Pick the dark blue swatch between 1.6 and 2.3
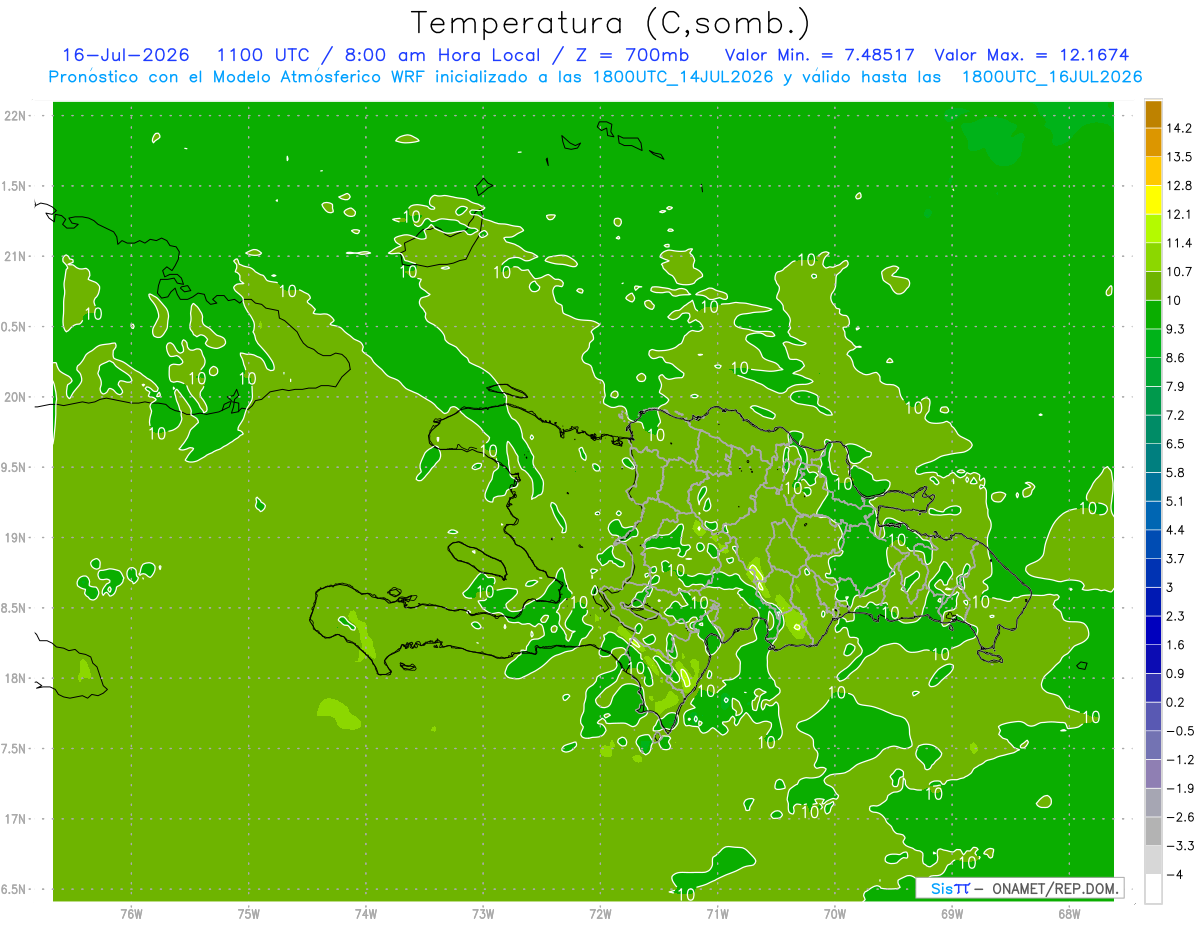This screenshot has width=1200, height=927. click(x=1153, y=630)
